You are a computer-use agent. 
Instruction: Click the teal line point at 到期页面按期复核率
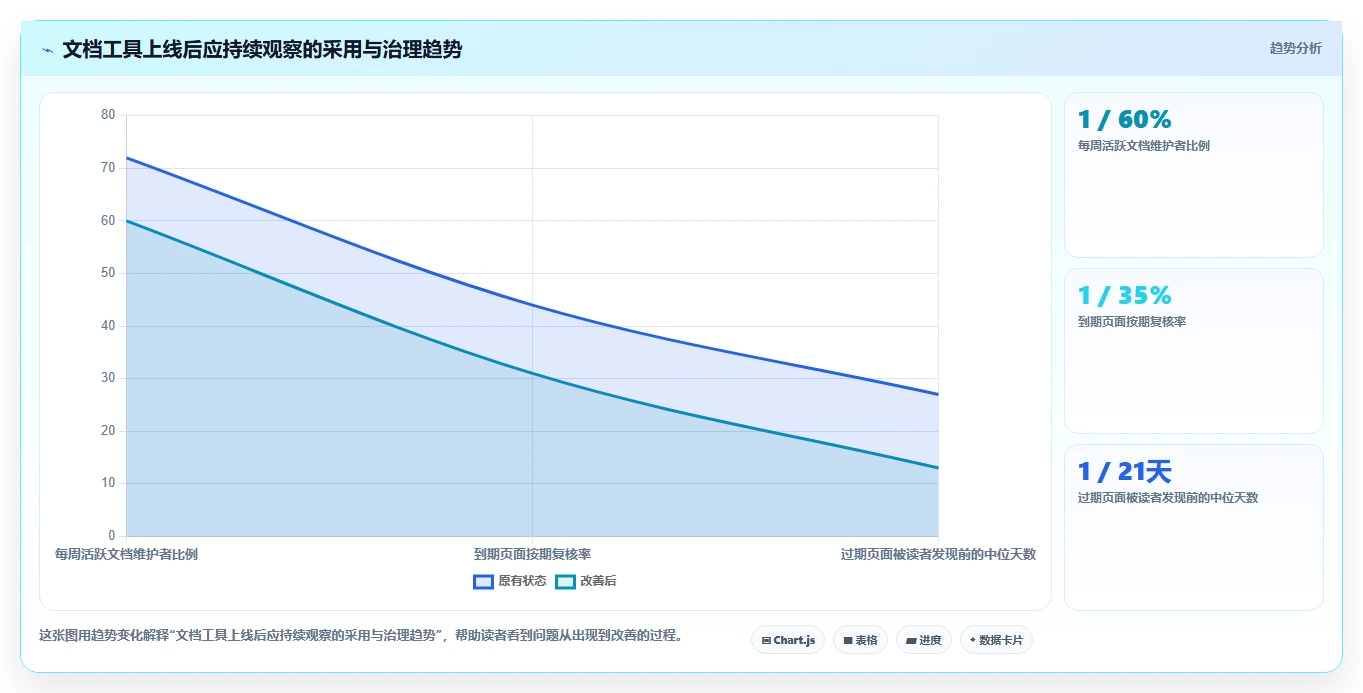pos(532,373)
